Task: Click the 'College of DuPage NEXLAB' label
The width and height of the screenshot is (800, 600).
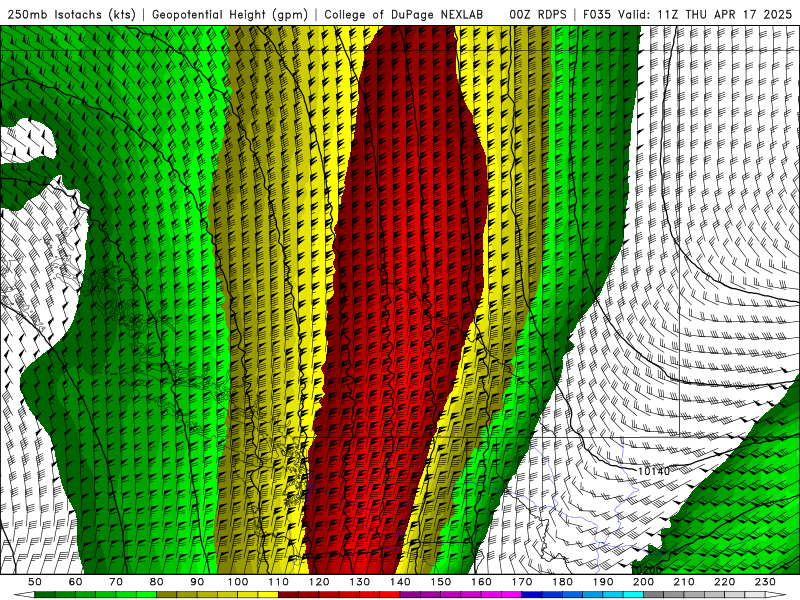Action: [x=404, y=14]
